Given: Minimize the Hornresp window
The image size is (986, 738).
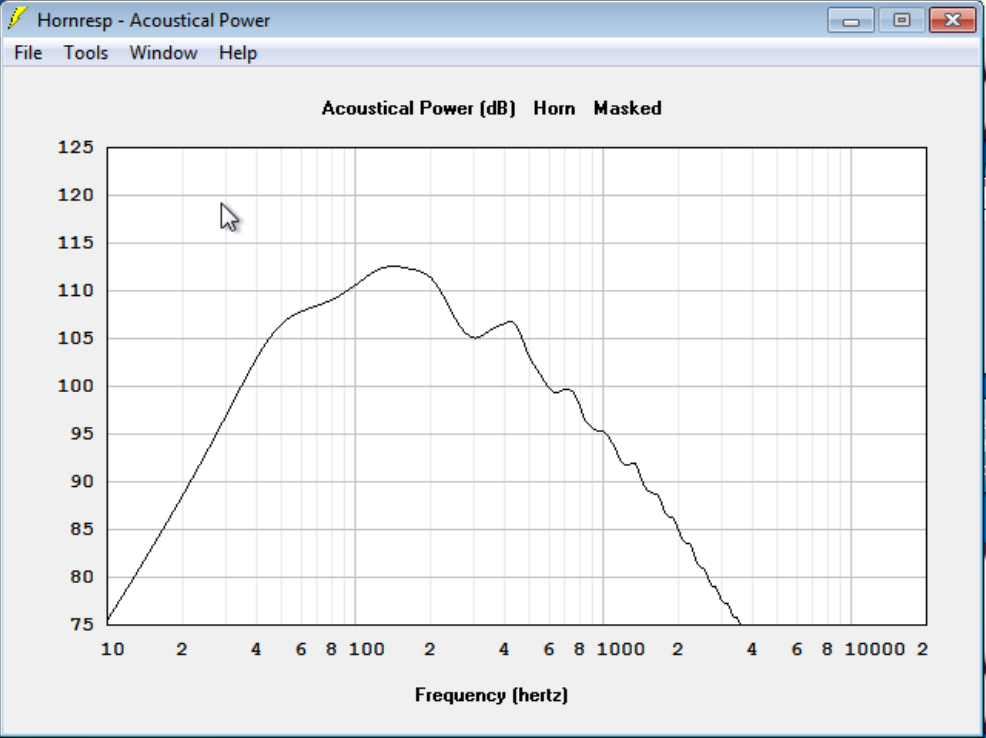Looking at the screenshot, I should [851, 21].
